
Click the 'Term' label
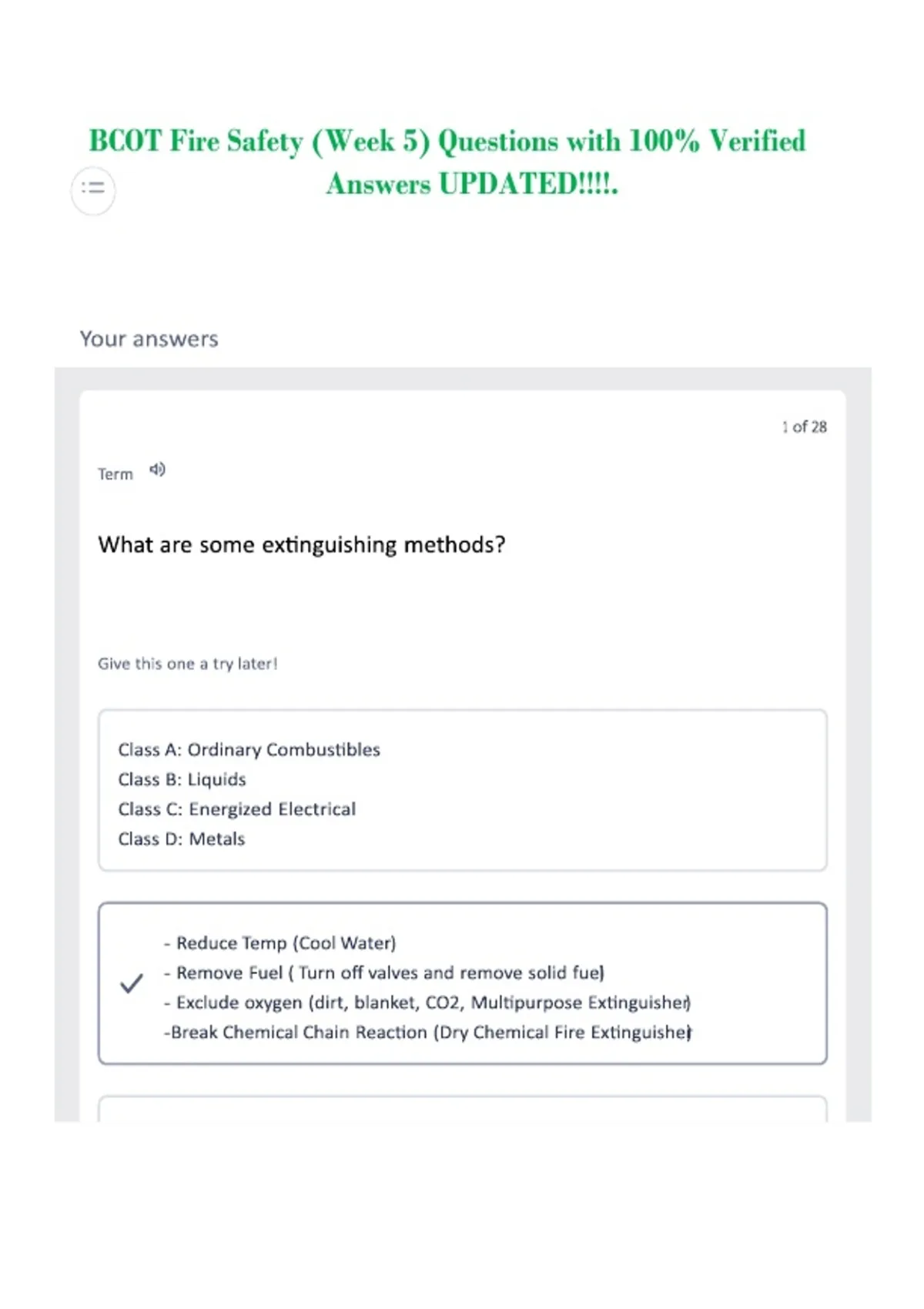tap(115, 474)
